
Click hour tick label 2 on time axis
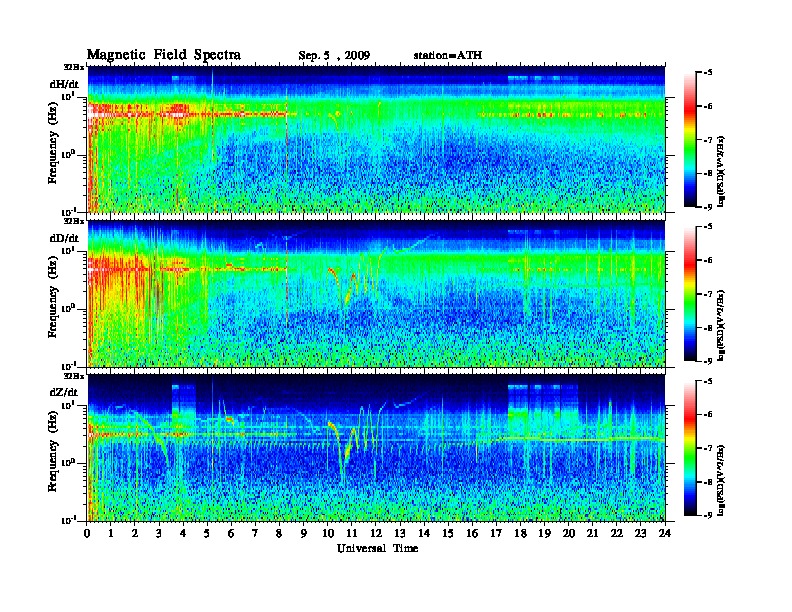(x=135, y=533)
